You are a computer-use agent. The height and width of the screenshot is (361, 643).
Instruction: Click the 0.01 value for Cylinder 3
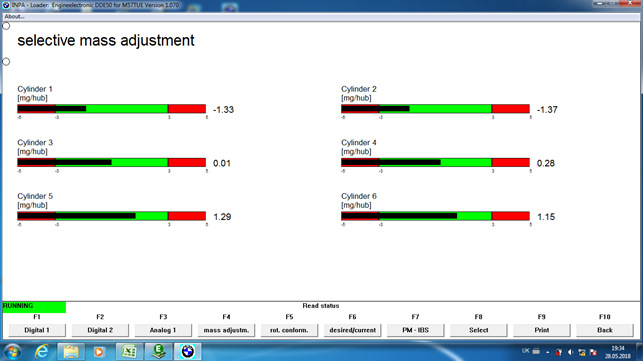click(222, 163)
